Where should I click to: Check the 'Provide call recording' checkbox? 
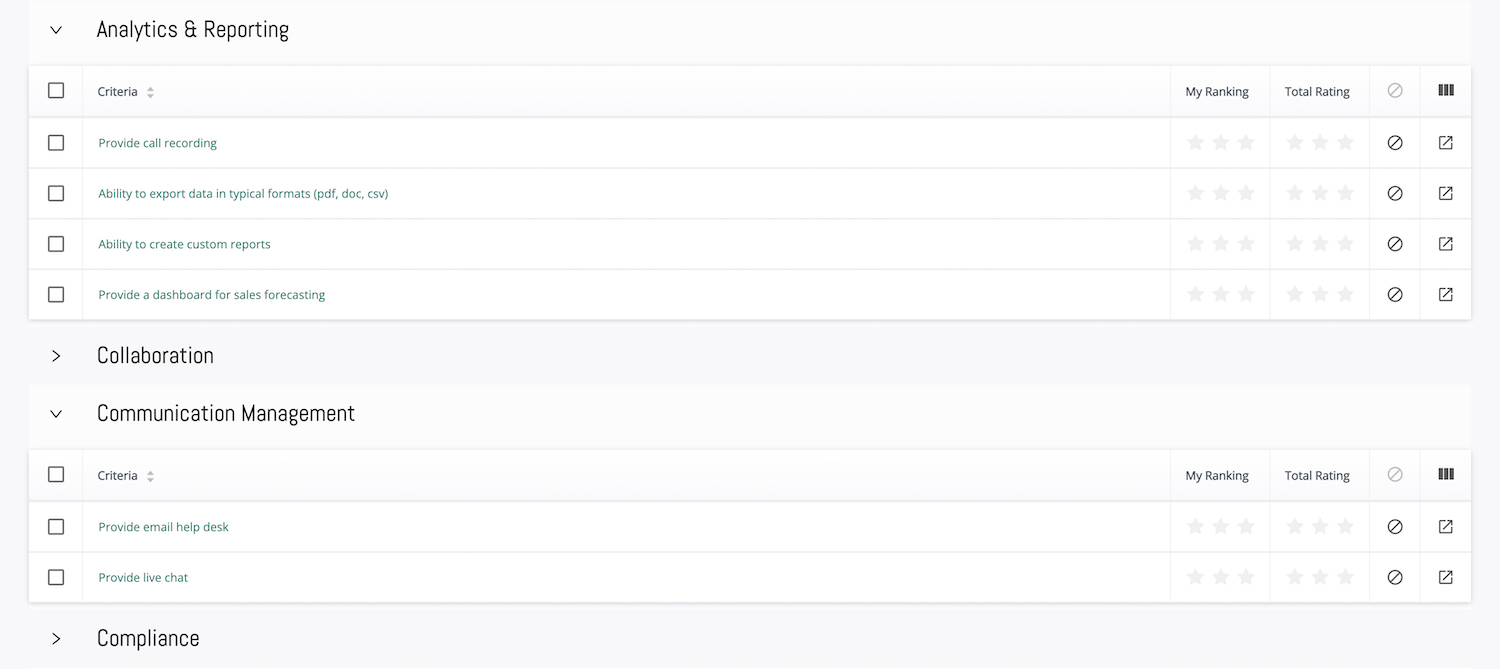click(x=56, y=143)
